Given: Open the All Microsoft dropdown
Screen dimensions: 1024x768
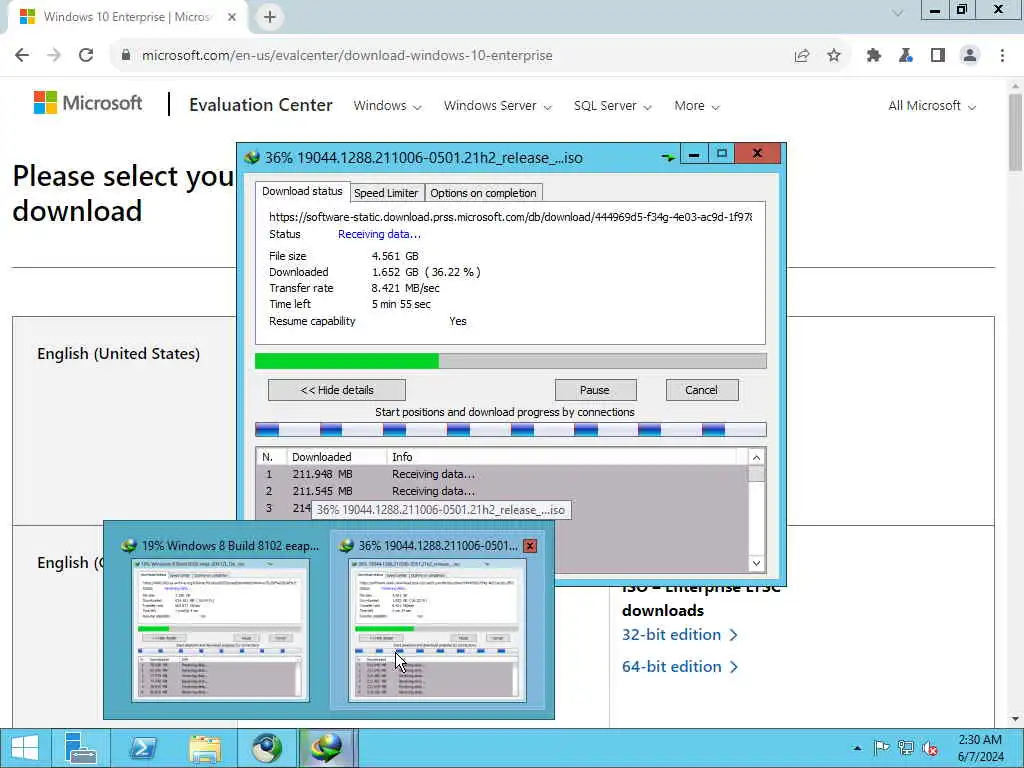Looking at the screenshot, I should 932,106.
